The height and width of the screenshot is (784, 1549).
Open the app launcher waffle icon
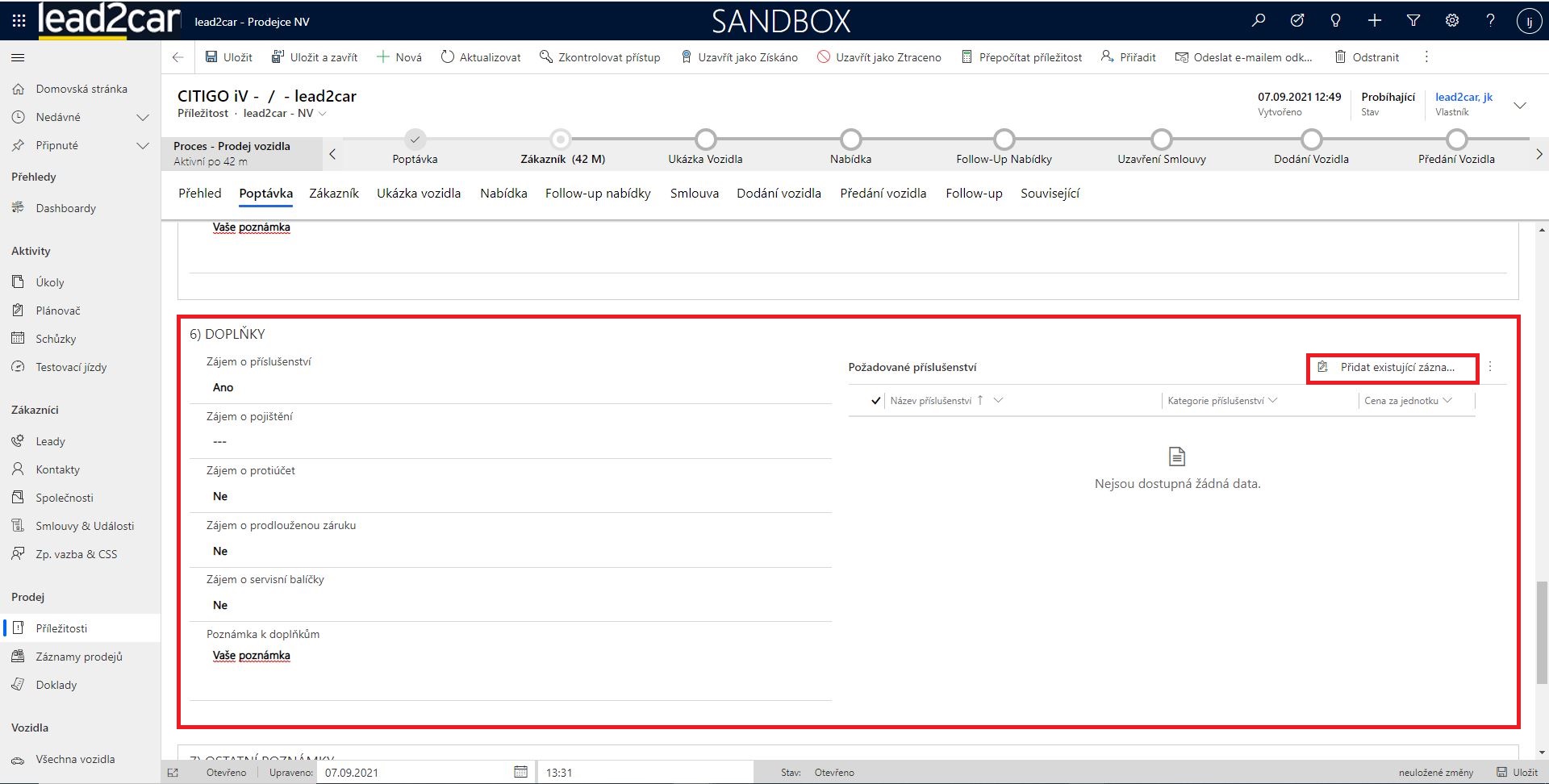click(19, 21)
